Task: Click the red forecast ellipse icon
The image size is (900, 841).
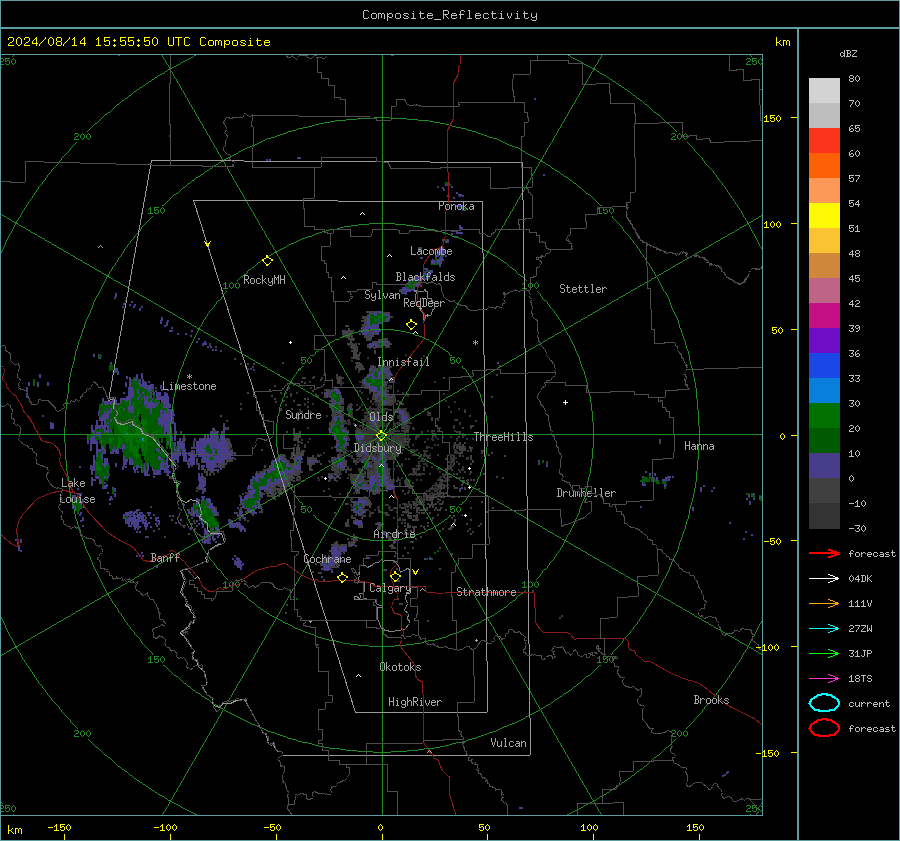Action: click(824, 728)
